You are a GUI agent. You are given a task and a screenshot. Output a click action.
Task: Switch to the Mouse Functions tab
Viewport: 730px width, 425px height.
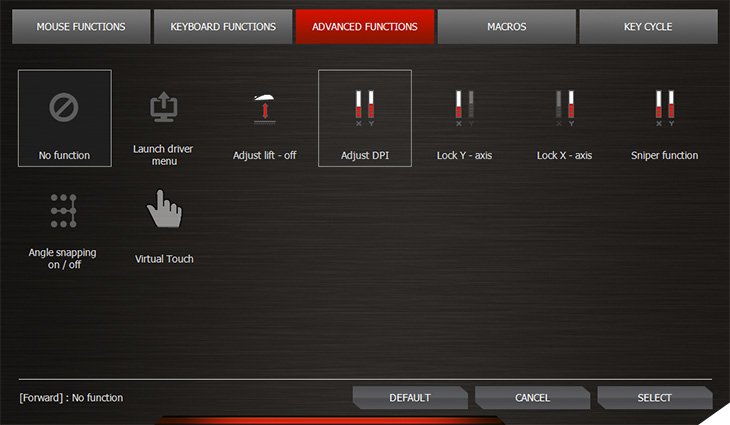tap(81, 27)
